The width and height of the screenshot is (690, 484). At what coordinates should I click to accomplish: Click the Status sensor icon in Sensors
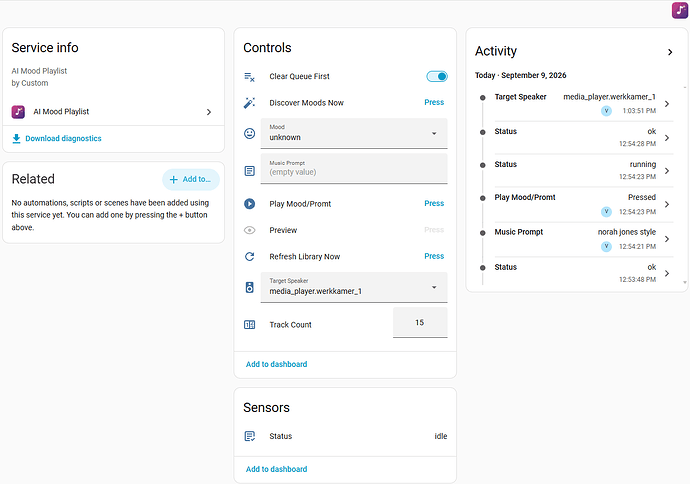point(250,436)
